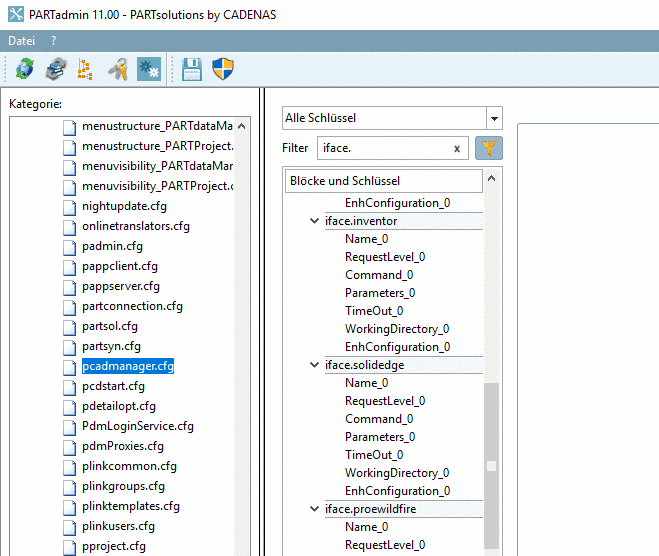Clear the filter text with the x

point(457,149)
